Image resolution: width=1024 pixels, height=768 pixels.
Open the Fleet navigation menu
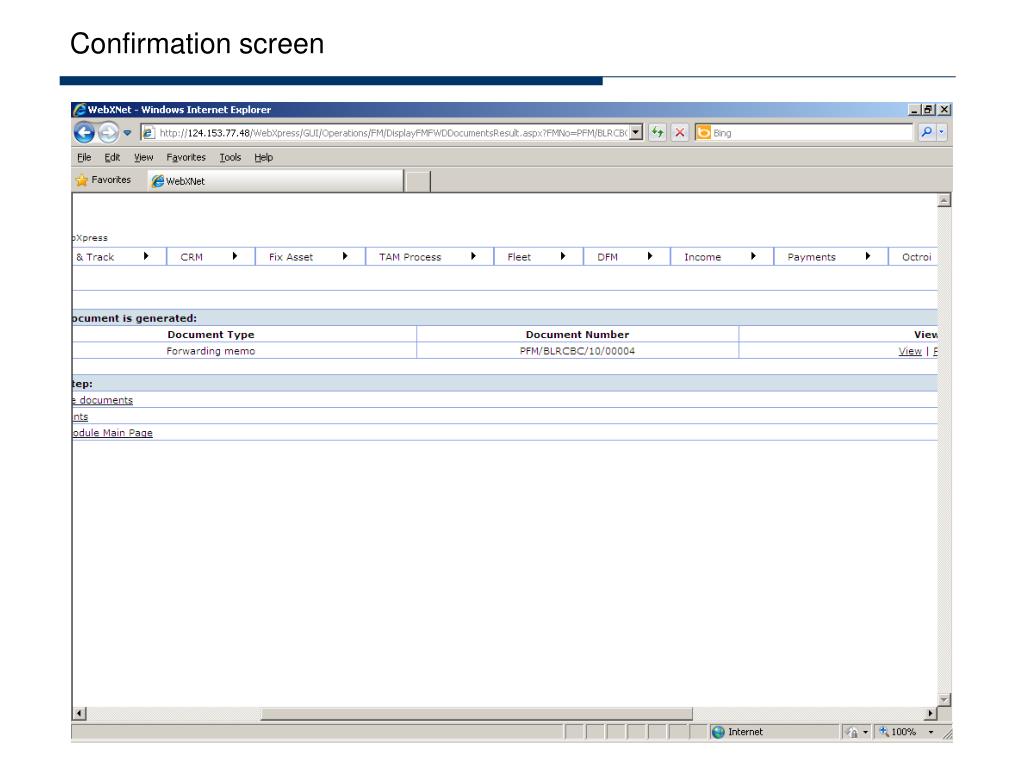pos(519,257)
